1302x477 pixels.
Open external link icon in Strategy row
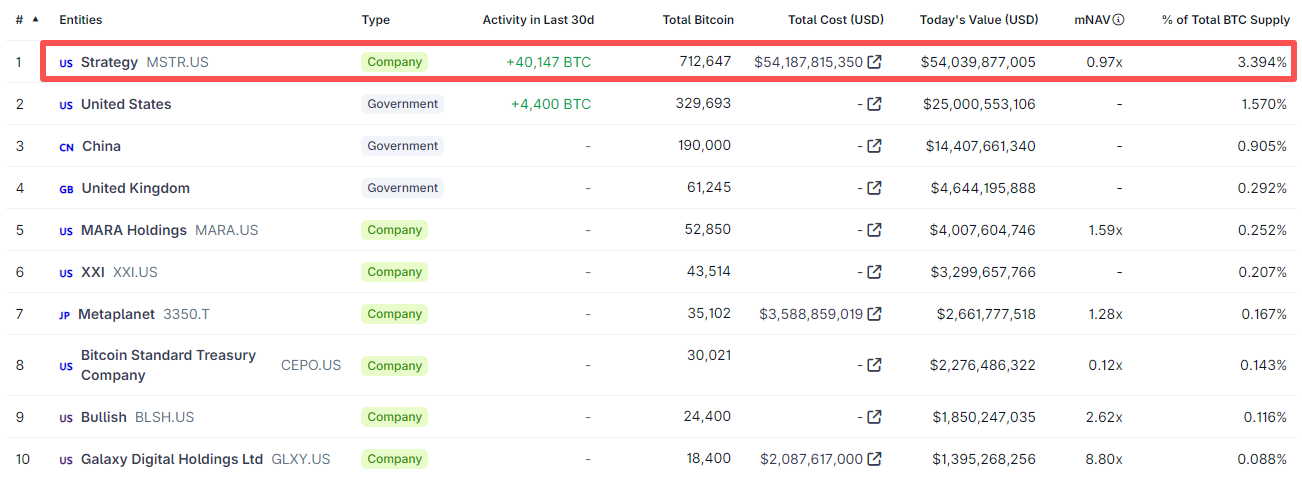coord(874,62)
